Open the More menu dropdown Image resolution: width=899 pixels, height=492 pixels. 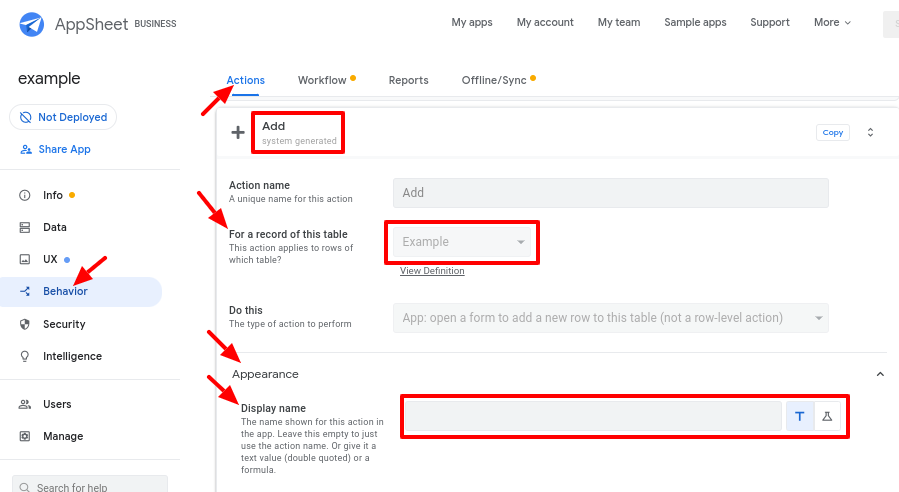coord(832,22)
